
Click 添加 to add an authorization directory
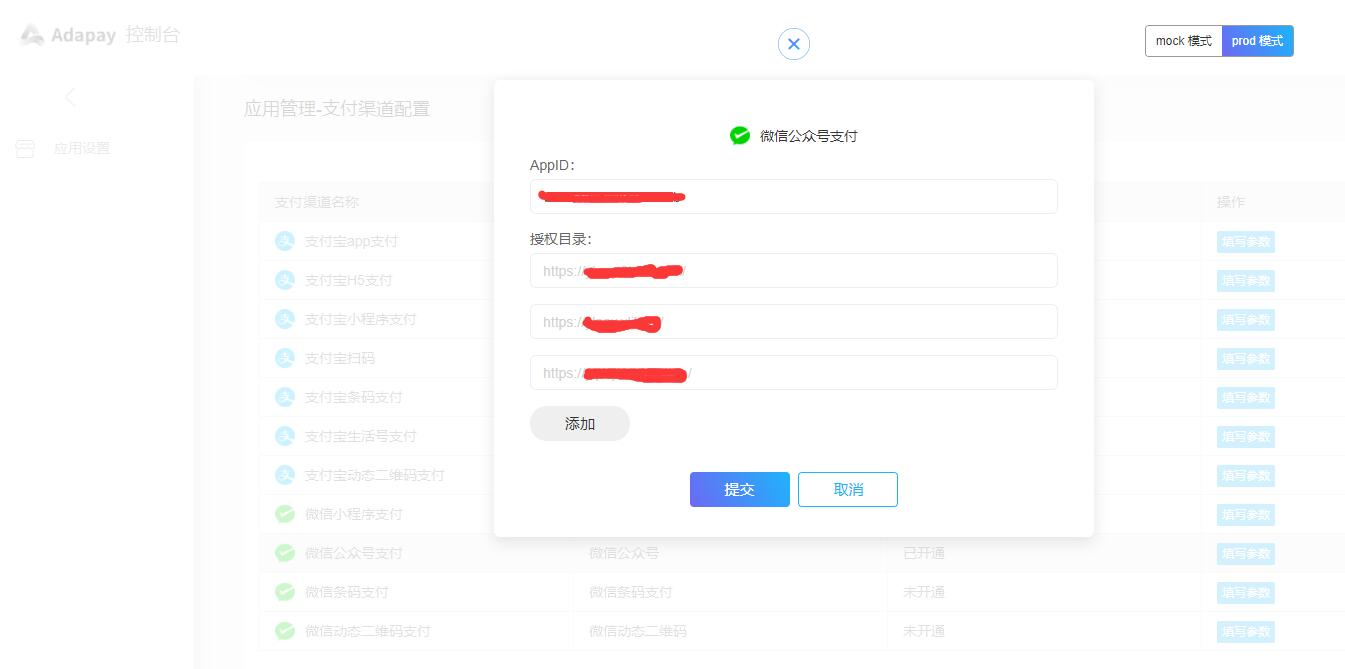pyautogui.click(x=579, y=424)
